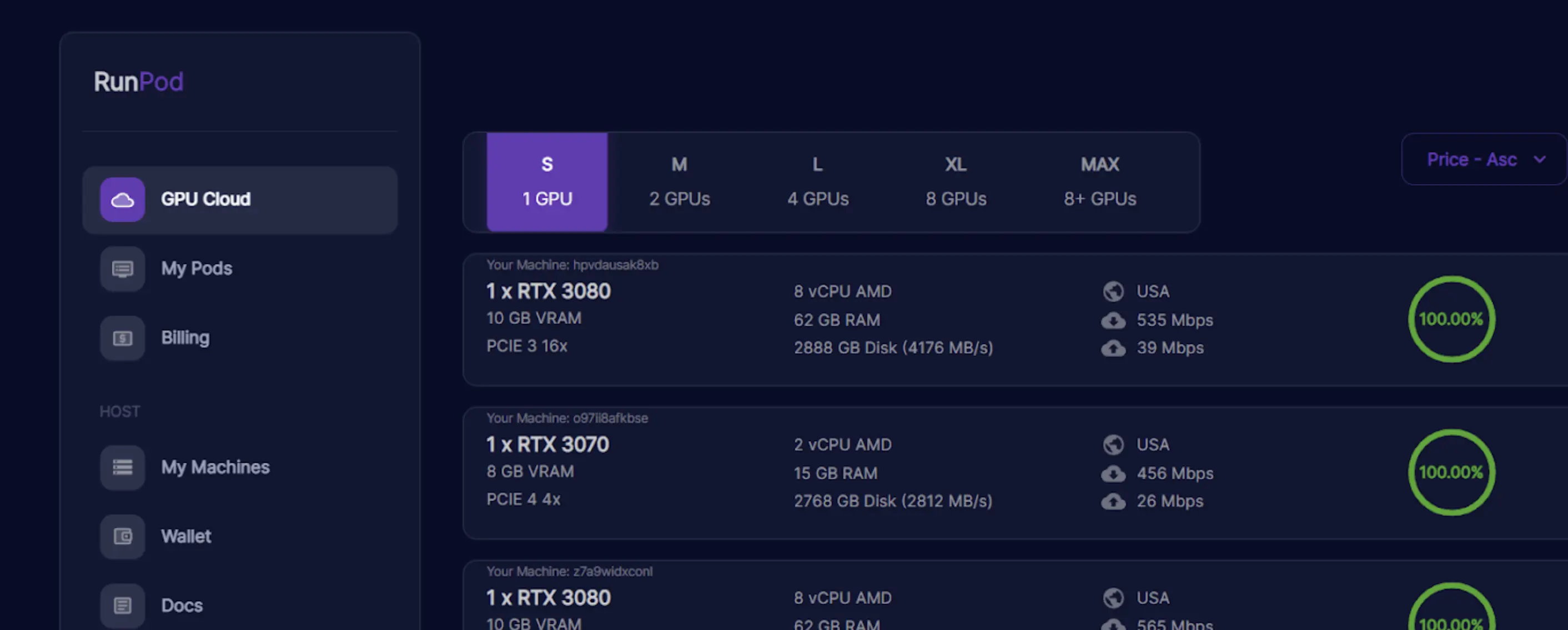Click upload speed icon beside 26 Mbps
Screen dimensions: 1568x630
1113,502
